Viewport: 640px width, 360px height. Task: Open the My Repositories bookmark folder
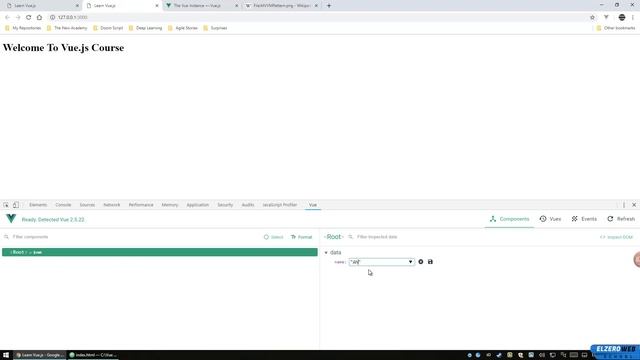click(23, 28)
